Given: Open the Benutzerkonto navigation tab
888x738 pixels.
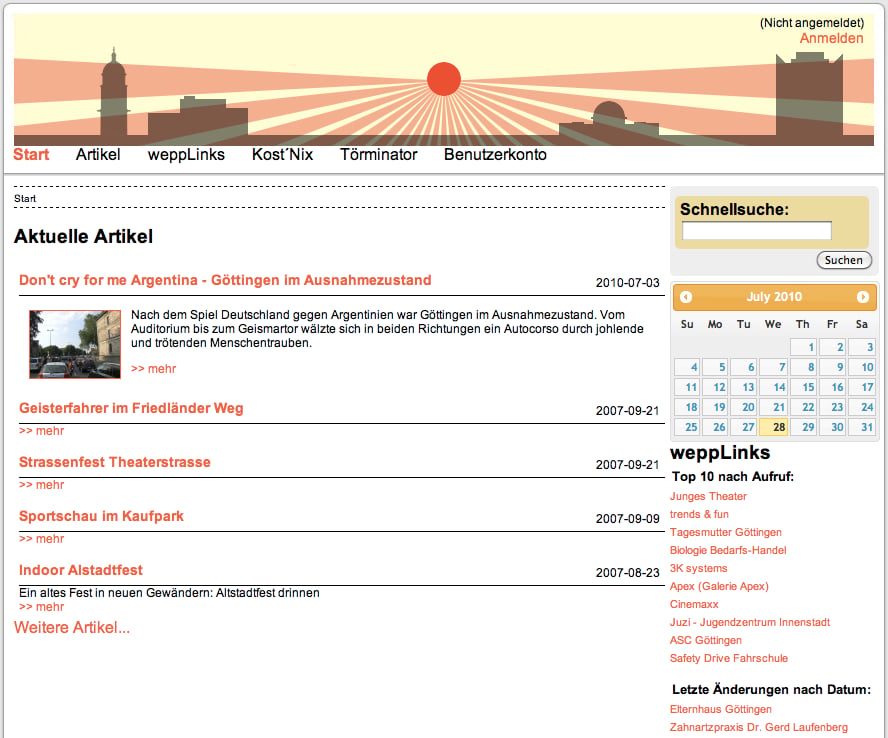Looking at the screenshot, I should tap(495, 155).
